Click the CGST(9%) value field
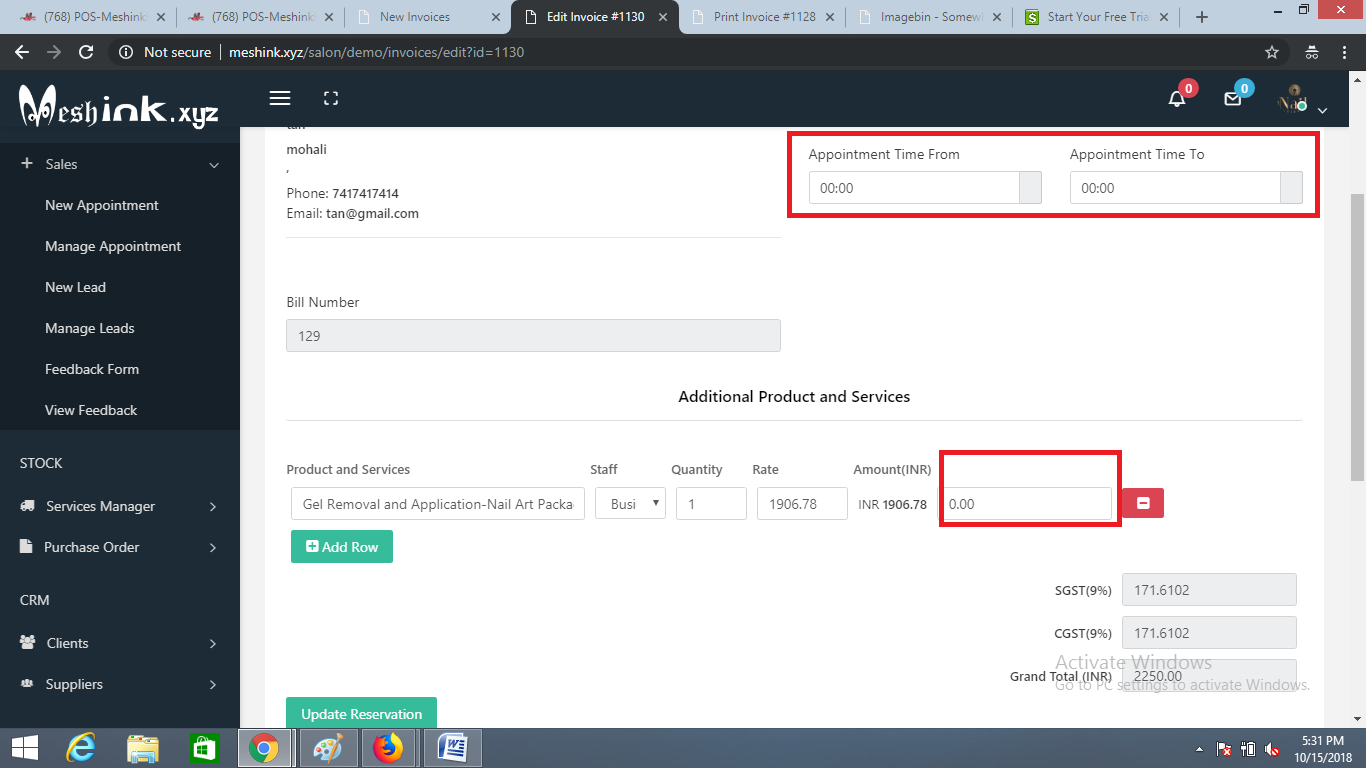Screen dimensions: 1366x768 point(1209,633)
